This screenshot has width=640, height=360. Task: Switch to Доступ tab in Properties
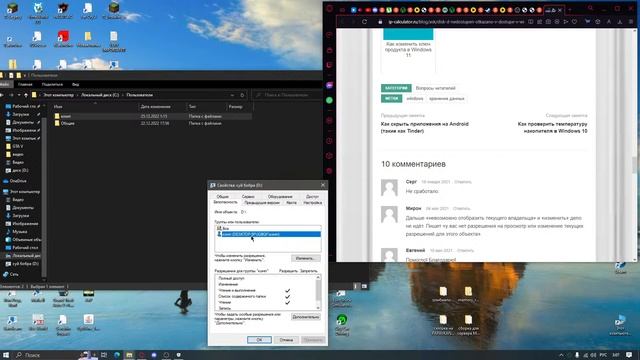click(312, 196)
